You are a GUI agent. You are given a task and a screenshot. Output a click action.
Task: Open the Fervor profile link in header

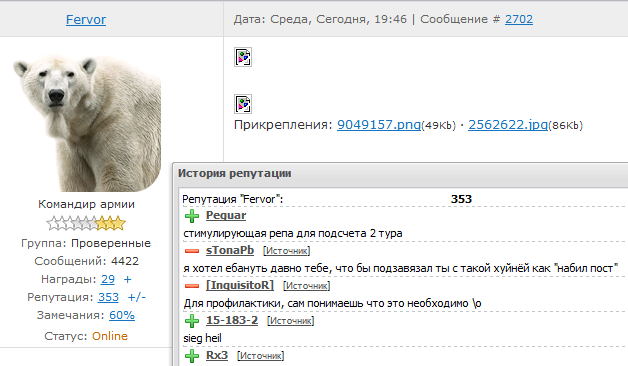(x=86, y=19)
